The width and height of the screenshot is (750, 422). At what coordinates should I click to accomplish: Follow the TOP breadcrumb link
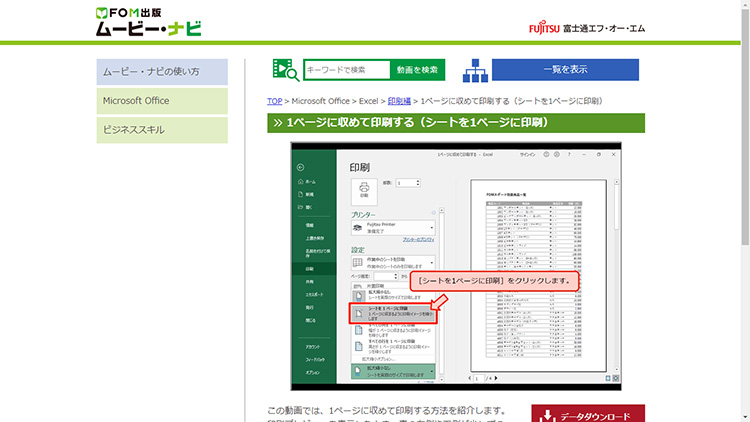click(x=274, y=101)
